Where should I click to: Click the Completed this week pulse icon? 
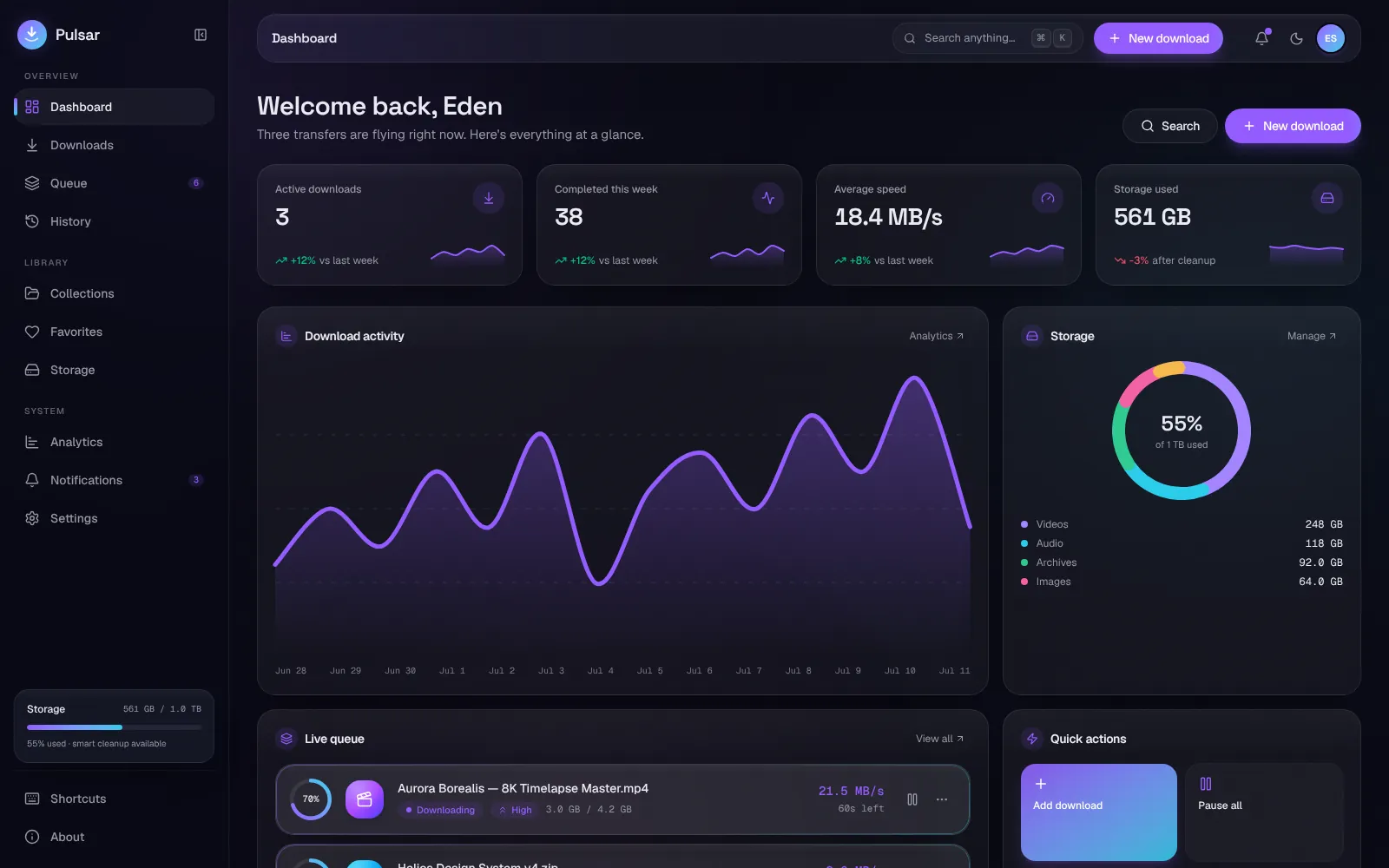768,198
